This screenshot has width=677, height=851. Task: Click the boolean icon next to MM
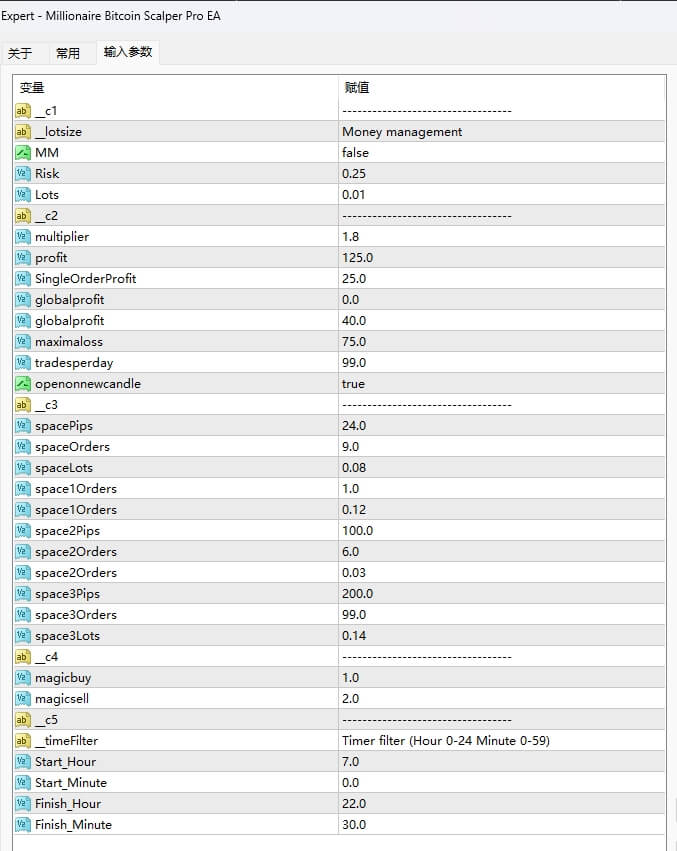pyautogui.click(x=22, y=153)
